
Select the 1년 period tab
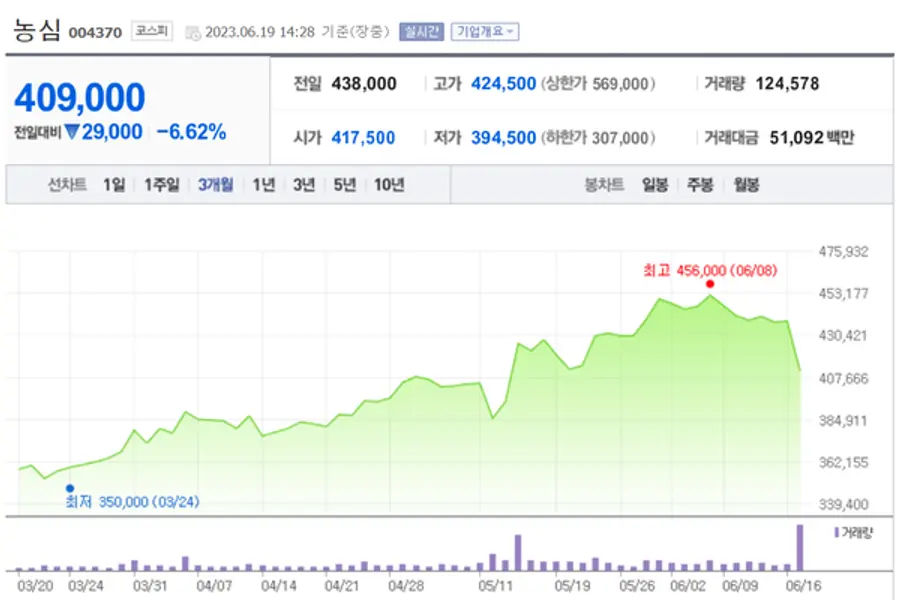(262, 185)
